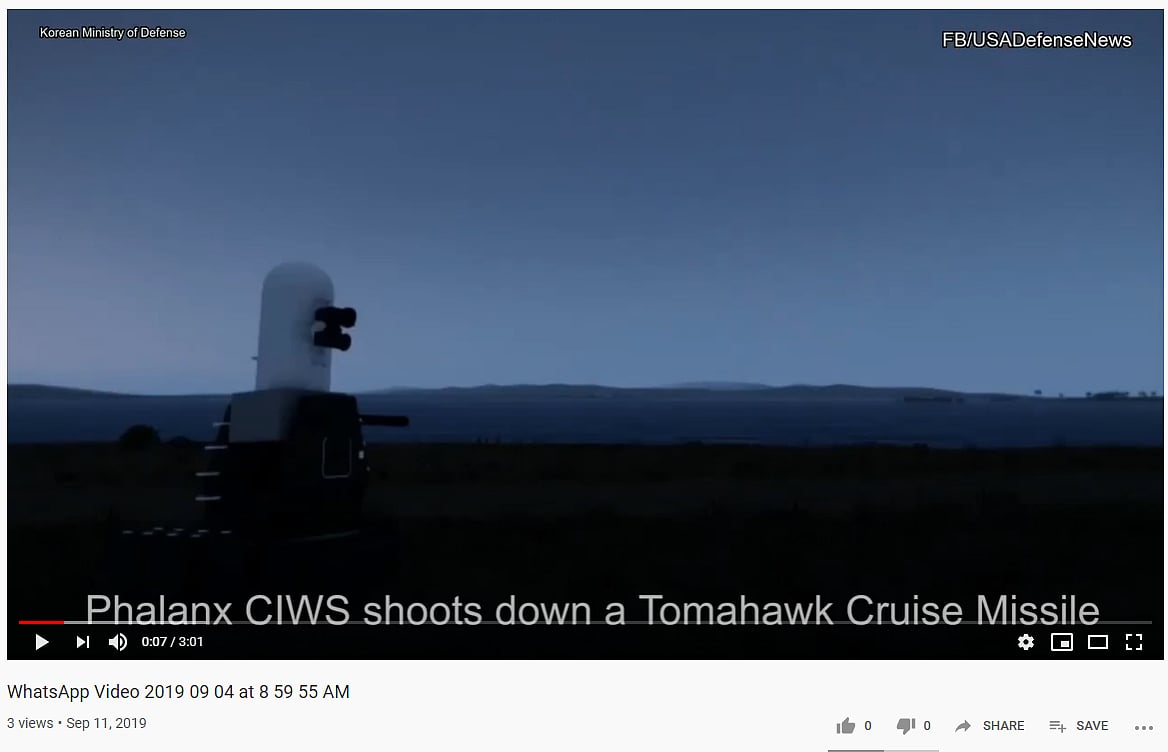Mute the video volume
Screen dimensions: 1168x752
118,642
